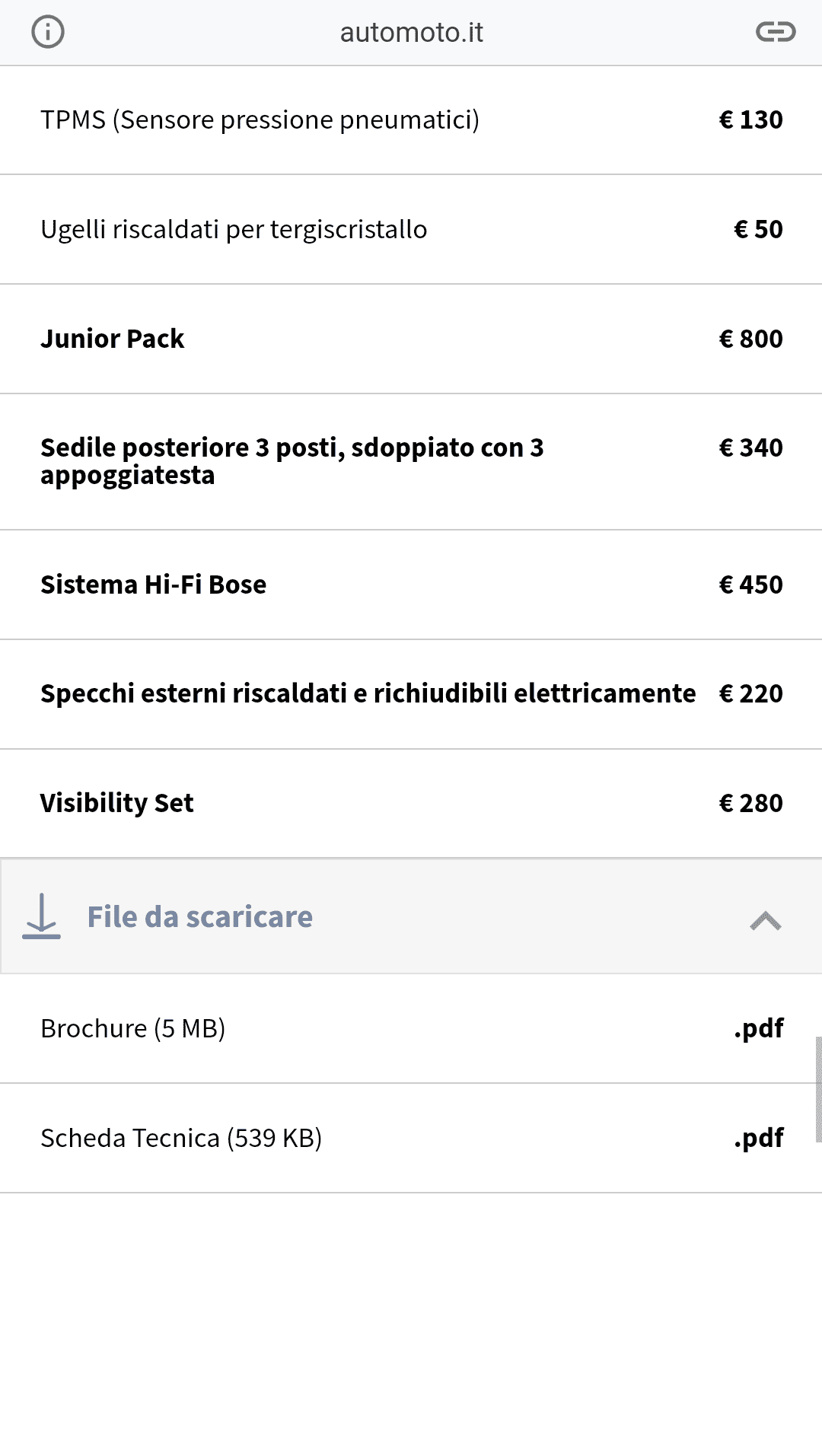
Task: Click the page scrollbar thumb
Action: coord(818,1089)
